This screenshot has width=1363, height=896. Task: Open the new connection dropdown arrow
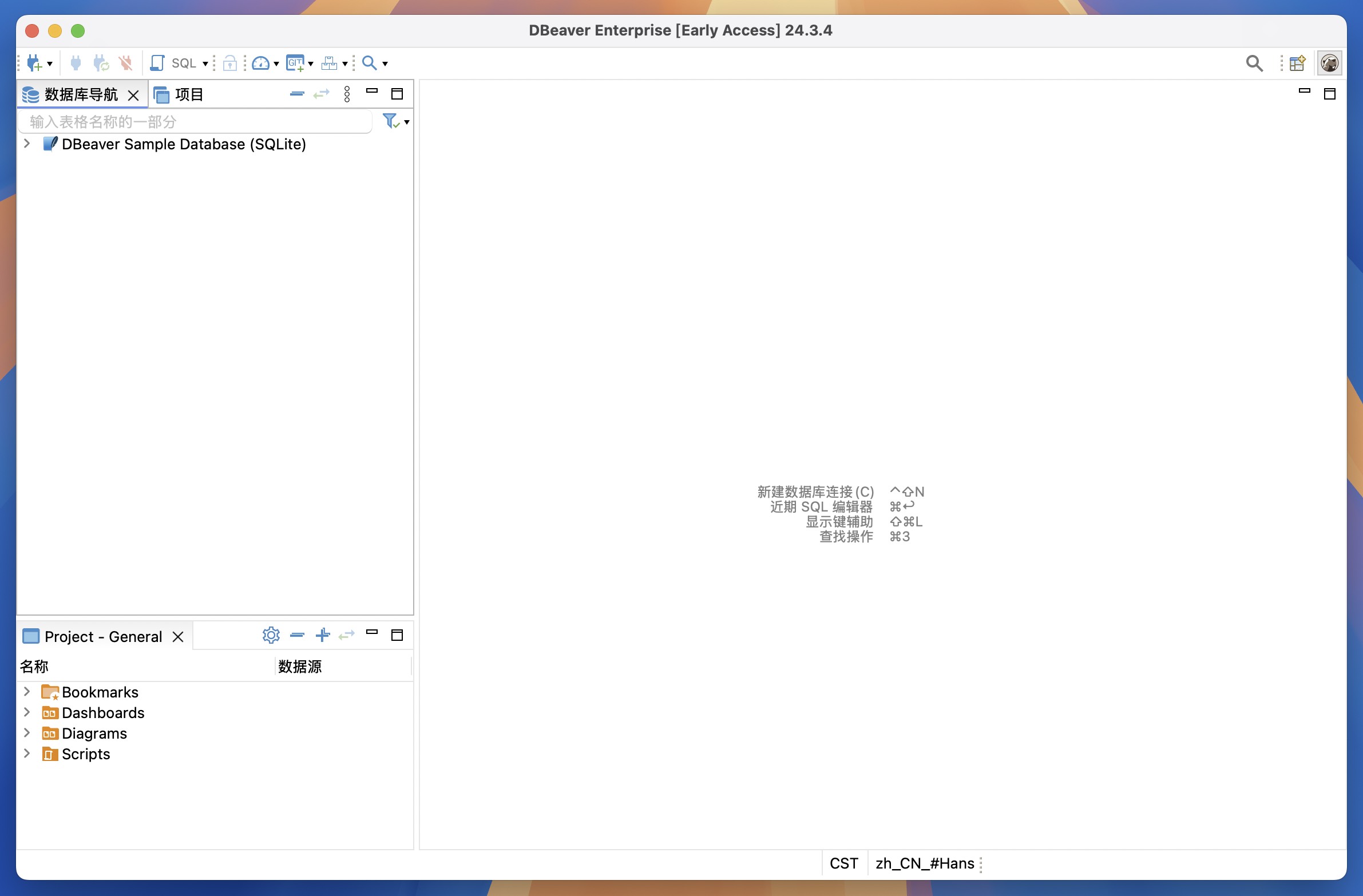pos(50,64)
